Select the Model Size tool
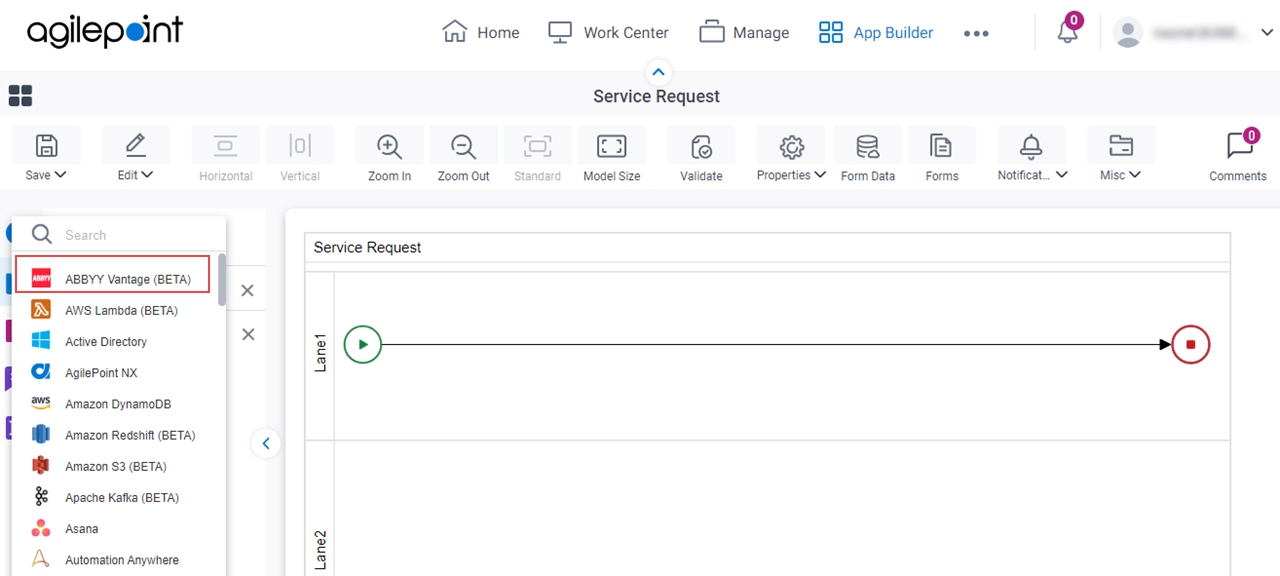 (x=611, y=156)
